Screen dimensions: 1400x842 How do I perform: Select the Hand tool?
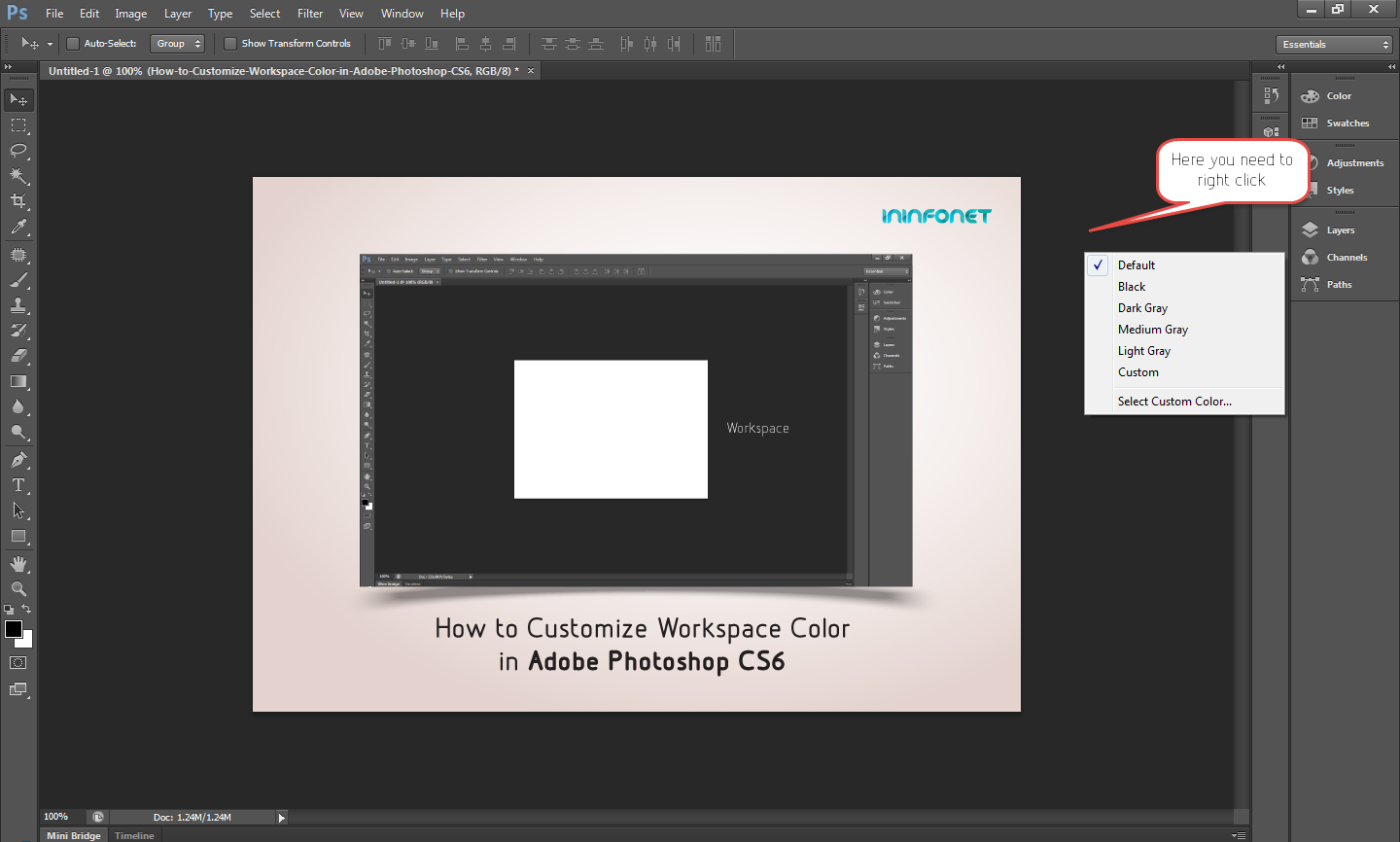[x=18, y=562]
